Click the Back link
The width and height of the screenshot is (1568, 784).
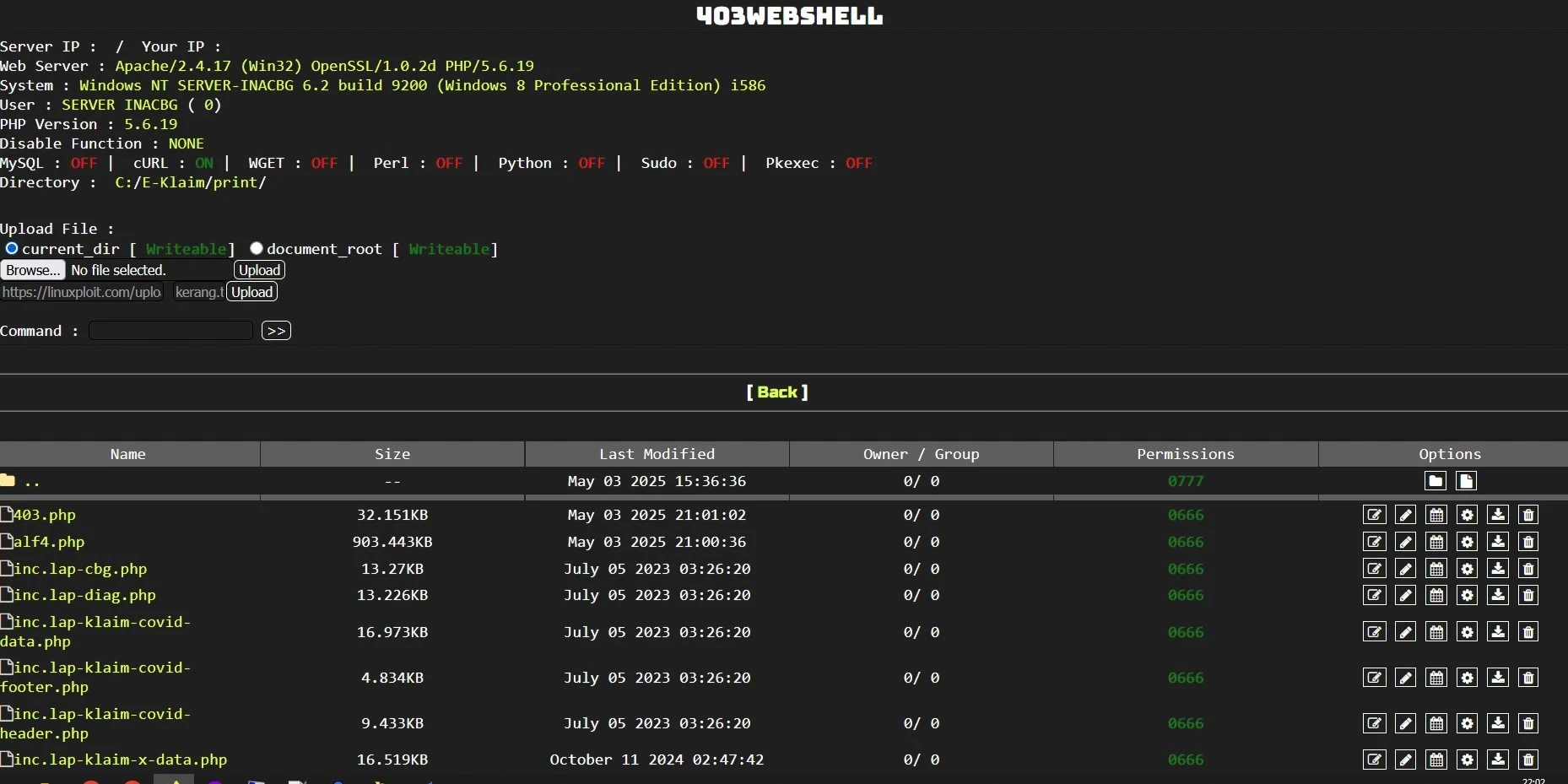(x=777, y=392)
